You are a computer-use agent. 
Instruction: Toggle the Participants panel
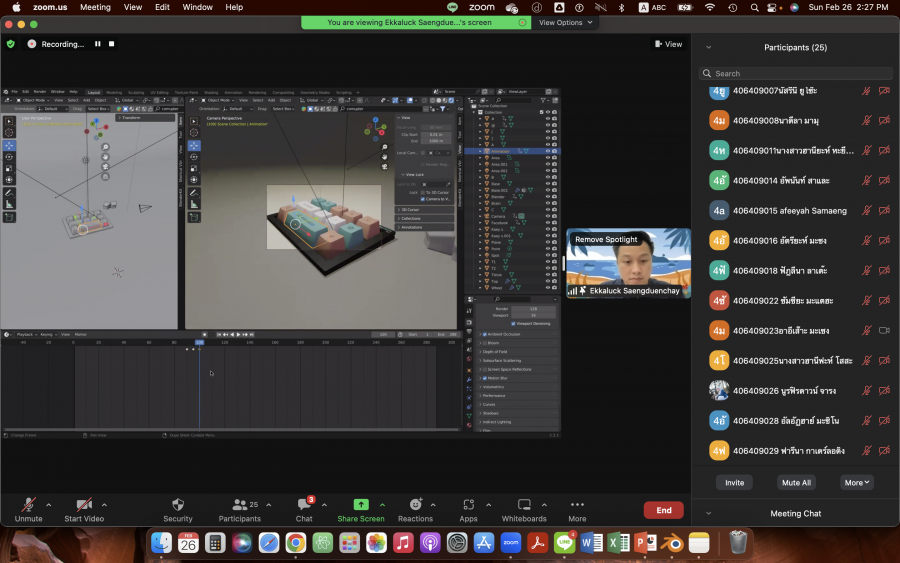pos(240,506)
